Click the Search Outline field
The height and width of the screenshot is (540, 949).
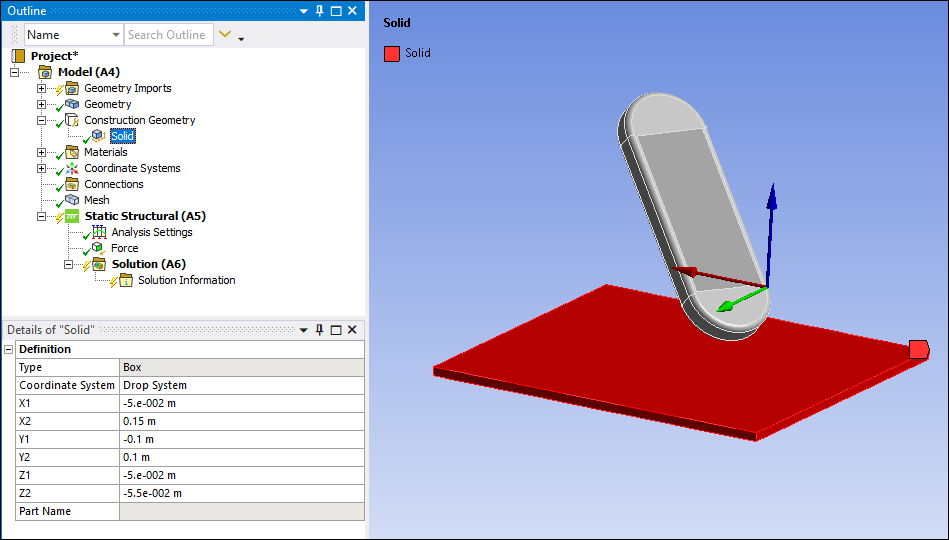169,35
